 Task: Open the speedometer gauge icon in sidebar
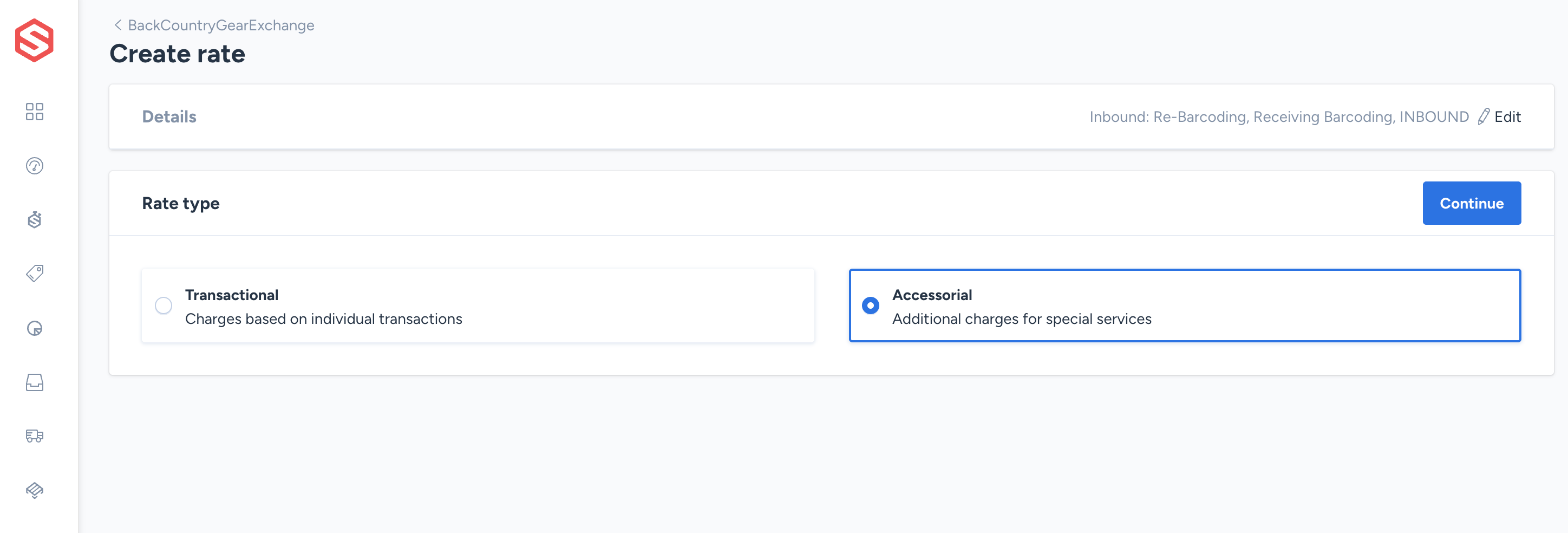[35, 166]
